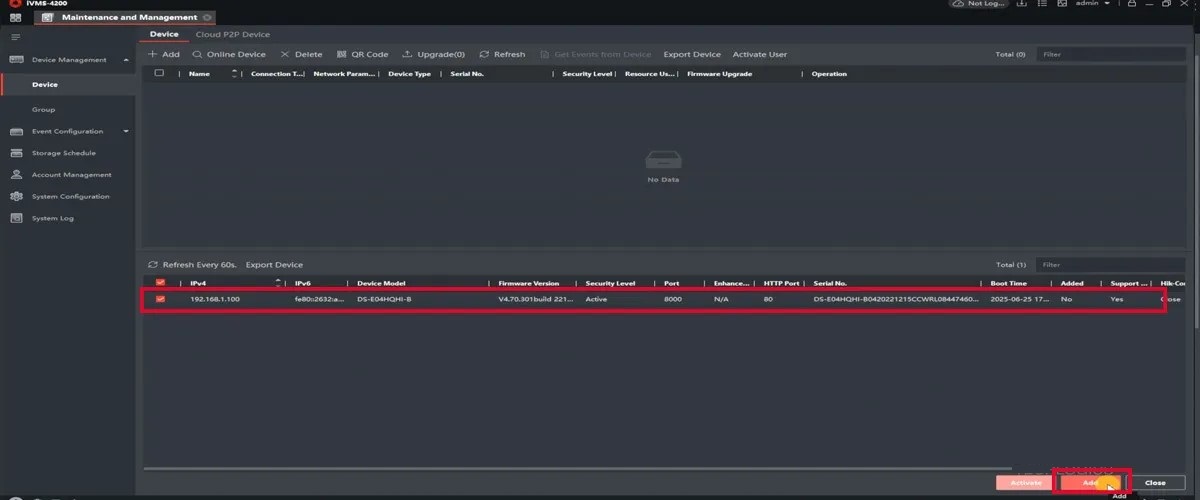Switch to the Cloud P2P Device tab
1200x500 pixels.
pos(233,35)
